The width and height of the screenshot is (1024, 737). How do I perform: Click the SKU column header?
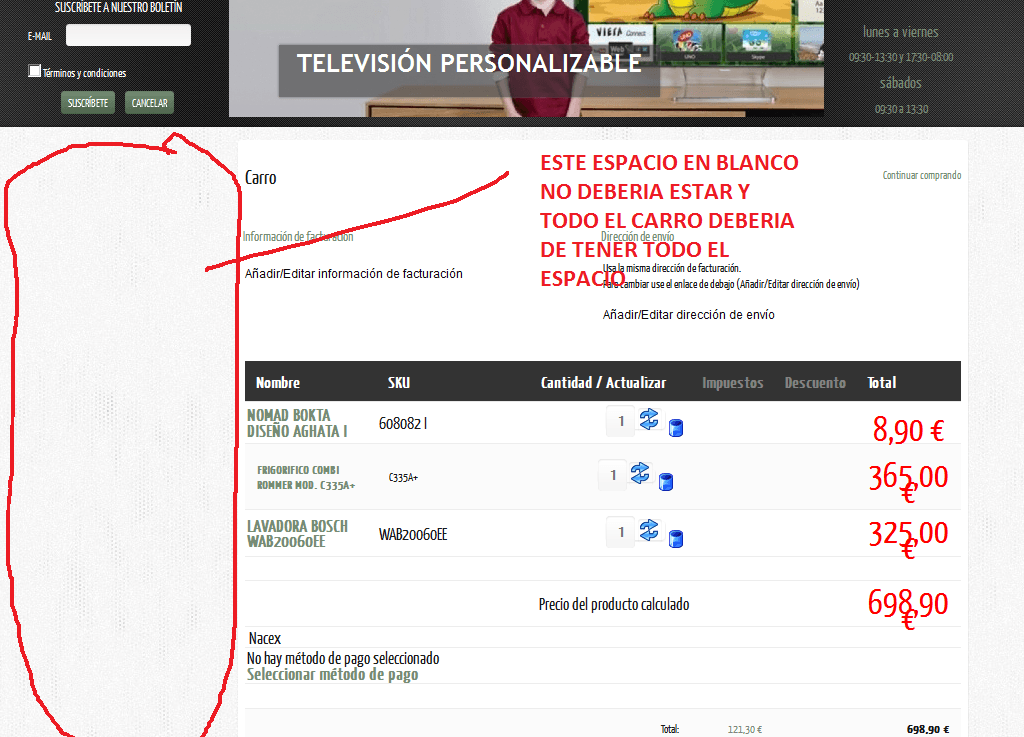(x=399, y=383)
